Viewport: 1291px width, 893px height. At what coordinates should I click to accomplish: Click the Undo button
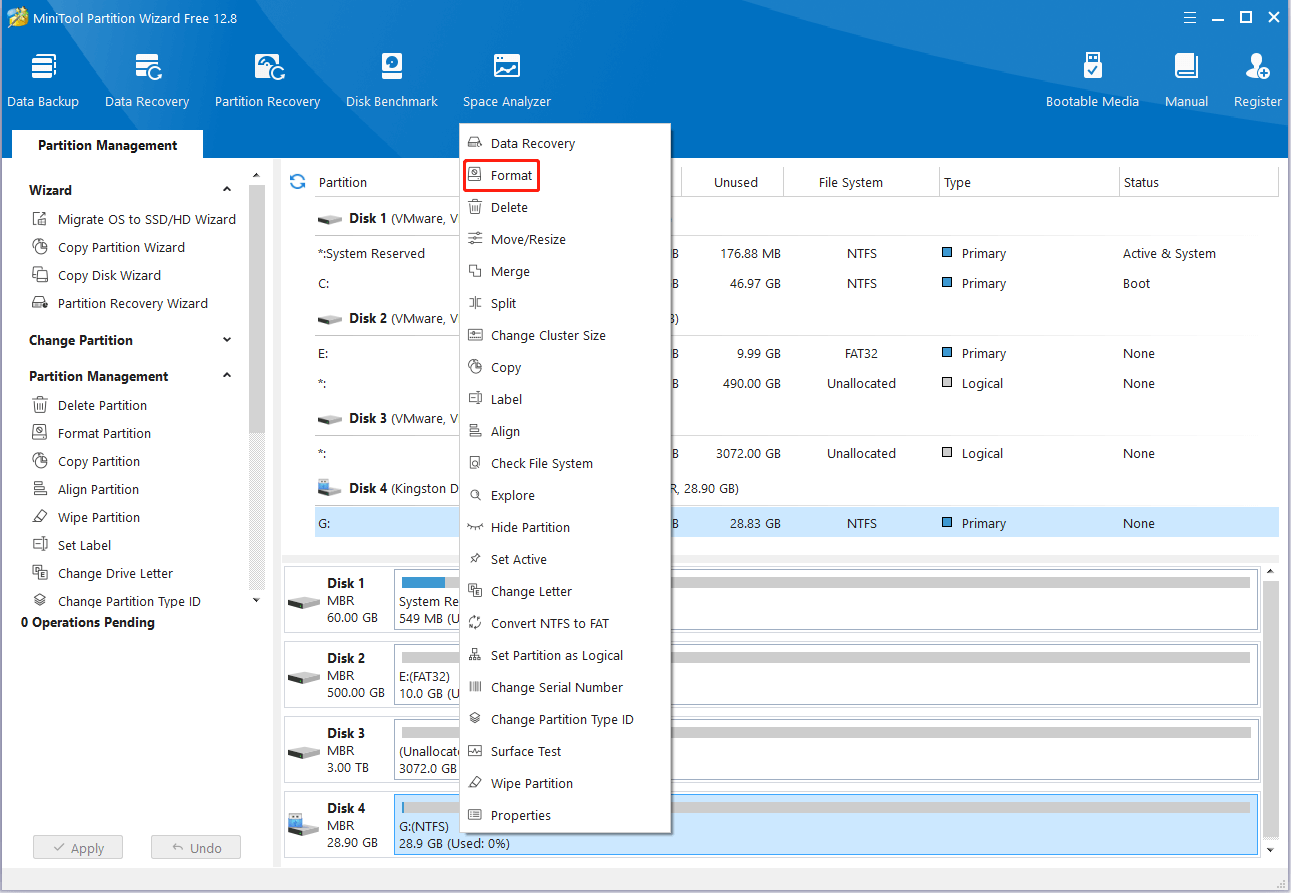tap(196, 848)
